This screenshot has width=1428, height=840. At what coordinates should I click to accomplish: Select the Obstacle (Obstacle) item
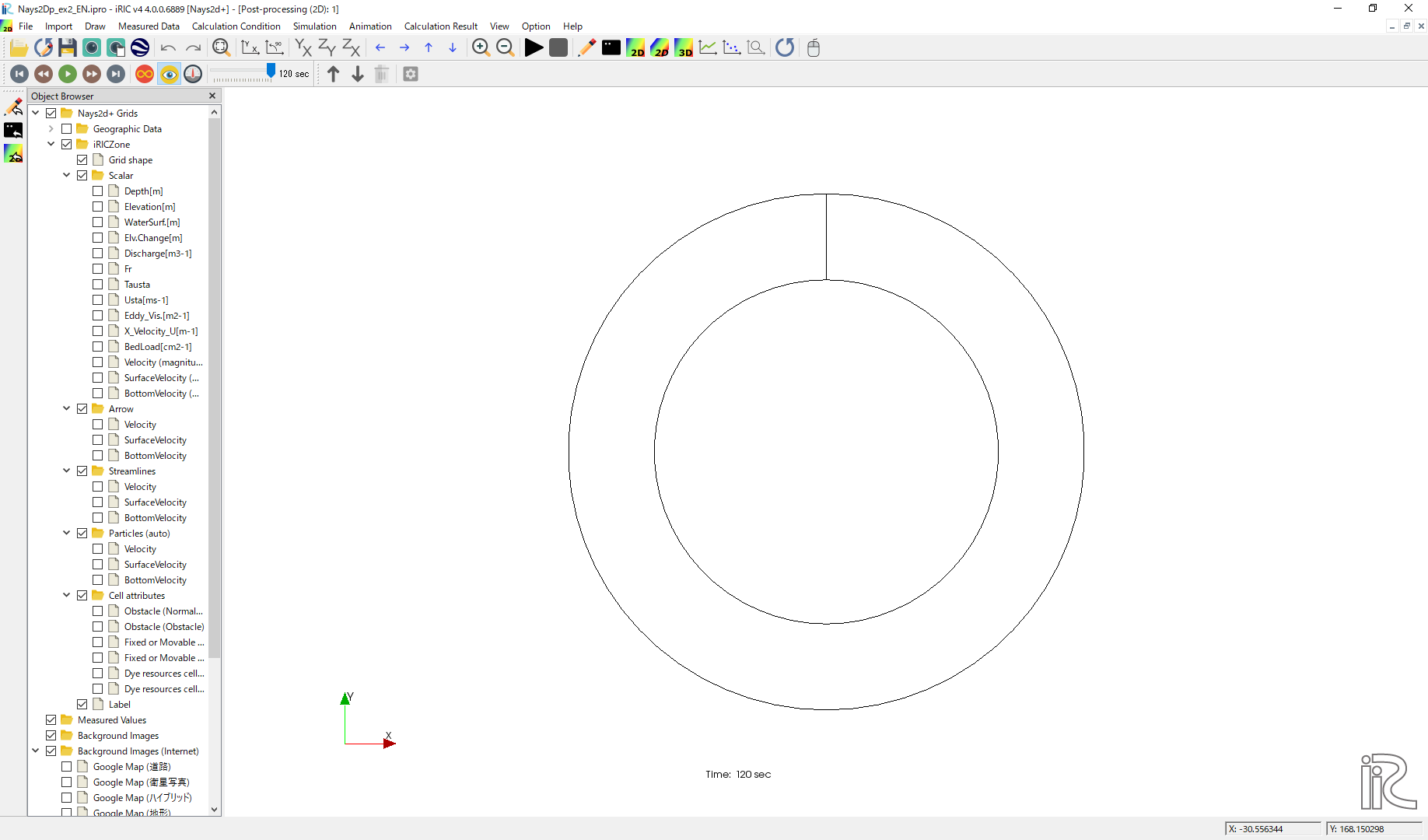coord(164,627)
